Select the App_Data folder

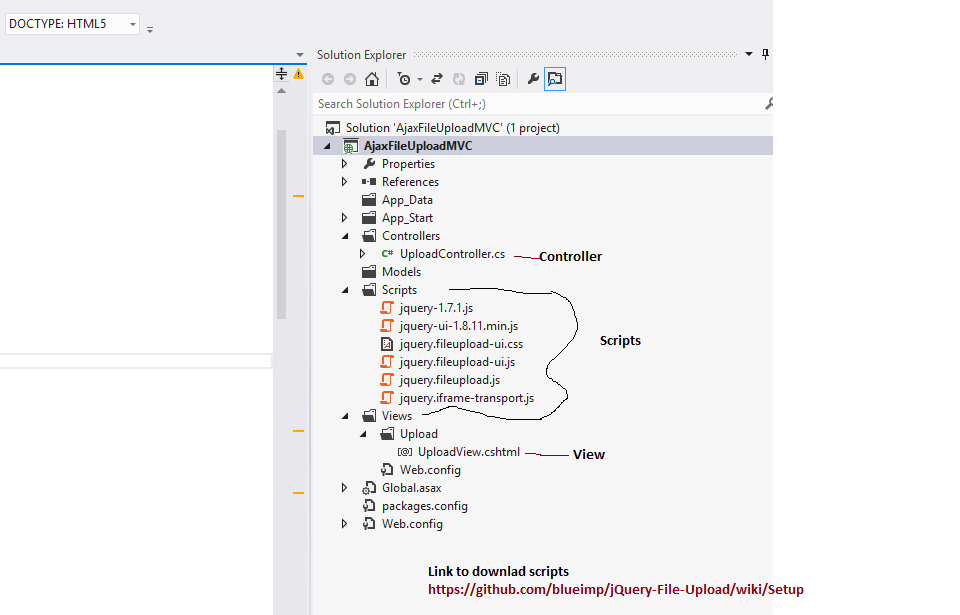click(x=407, y=200)
